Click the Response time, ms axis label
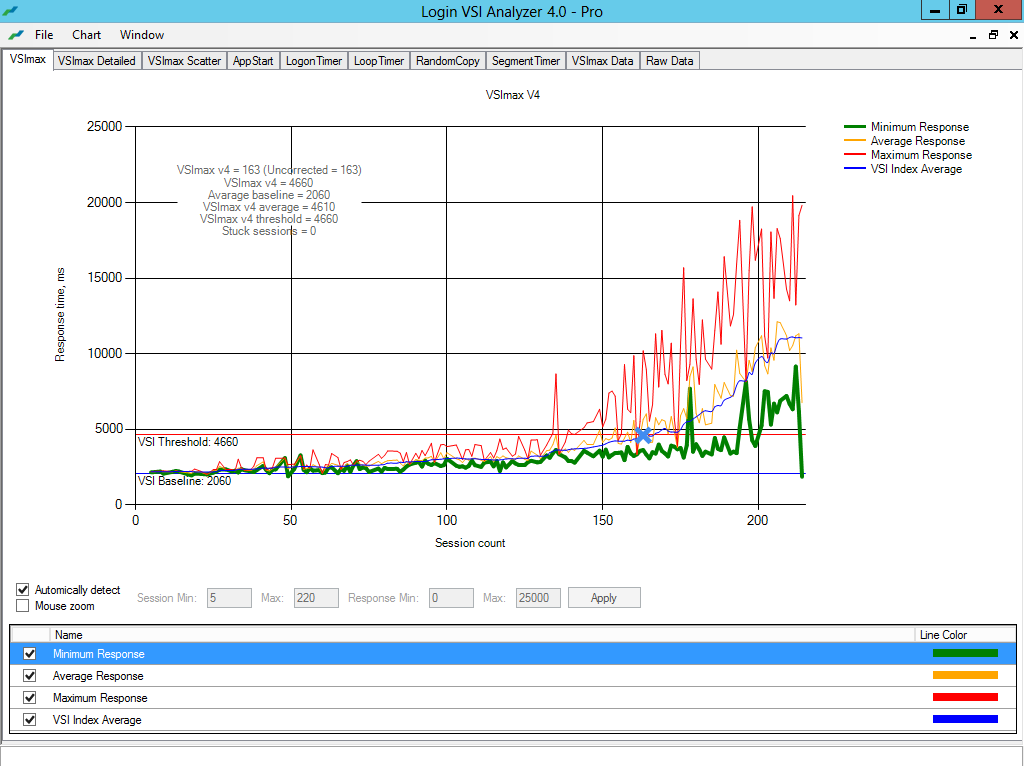1024x766 pixels. point(60,314)
